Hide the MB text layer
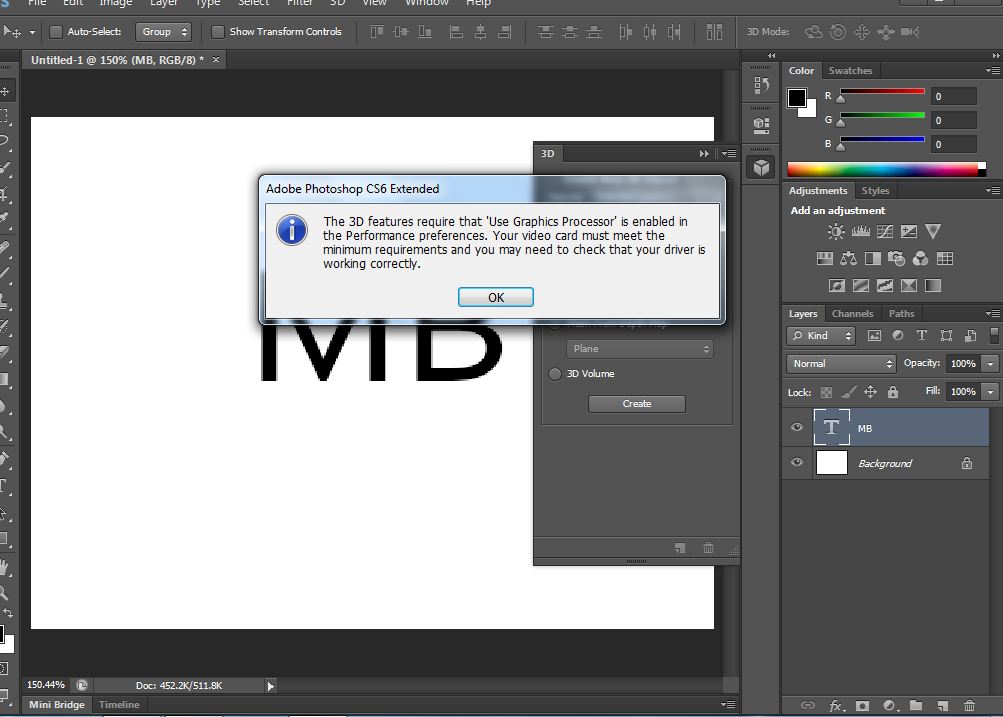 (797, 427)
